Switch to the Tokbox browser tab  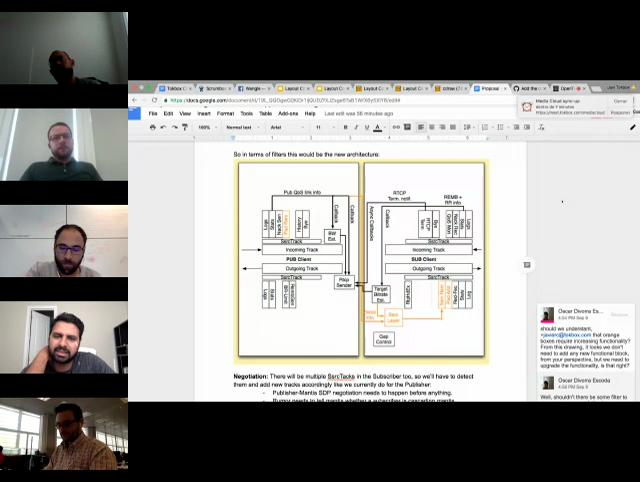(x=175, y=88)
